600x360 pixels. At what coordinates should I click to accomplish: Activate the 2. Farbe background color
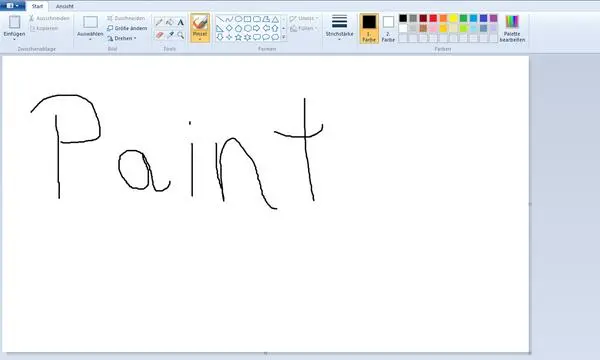point(388,28)
